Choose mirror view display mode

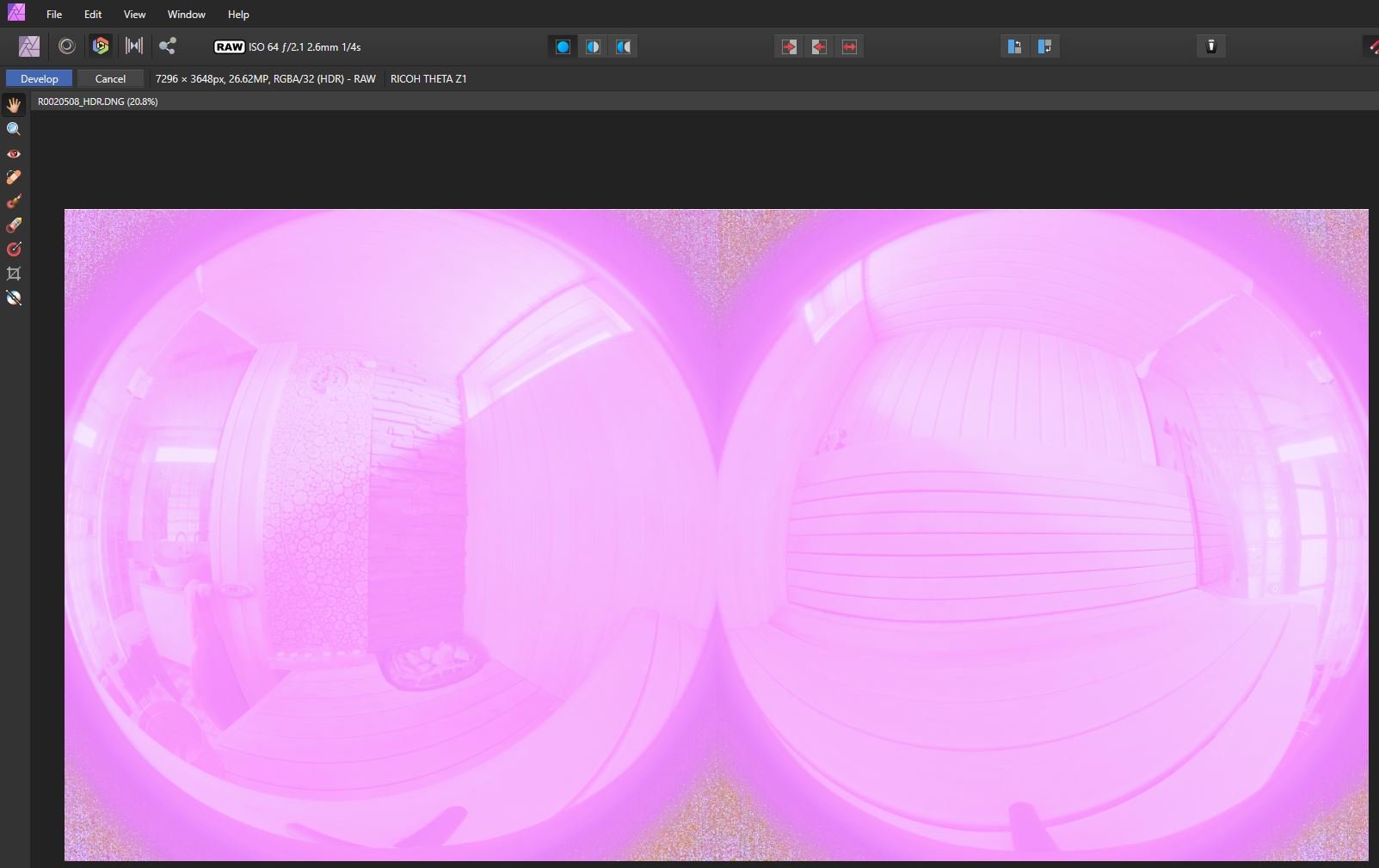[624, 46]
